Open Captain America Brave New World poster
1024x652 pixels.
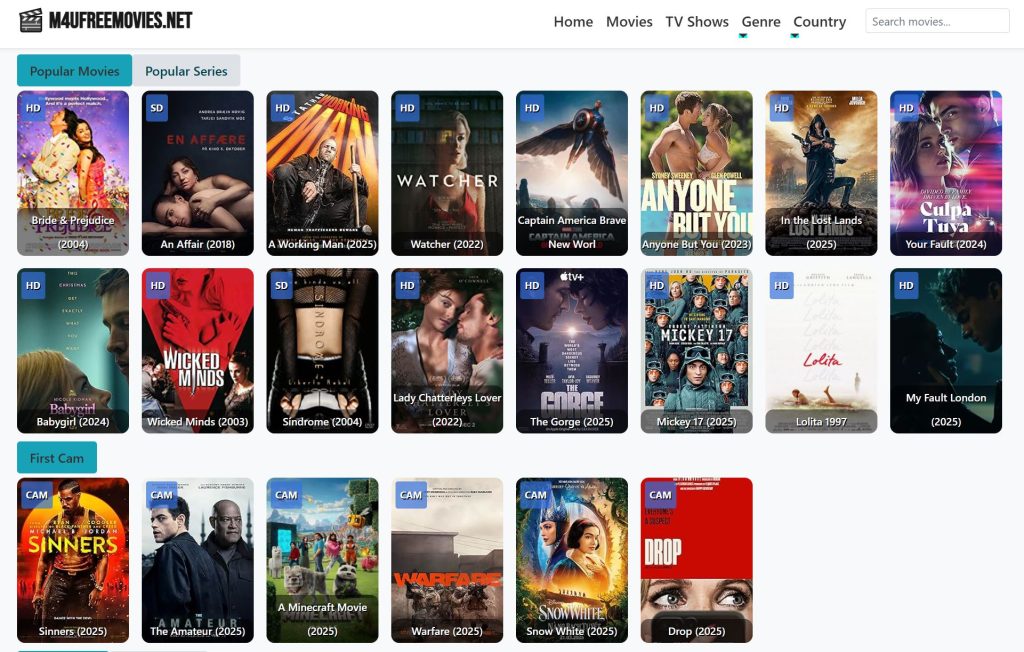[572, 173]
